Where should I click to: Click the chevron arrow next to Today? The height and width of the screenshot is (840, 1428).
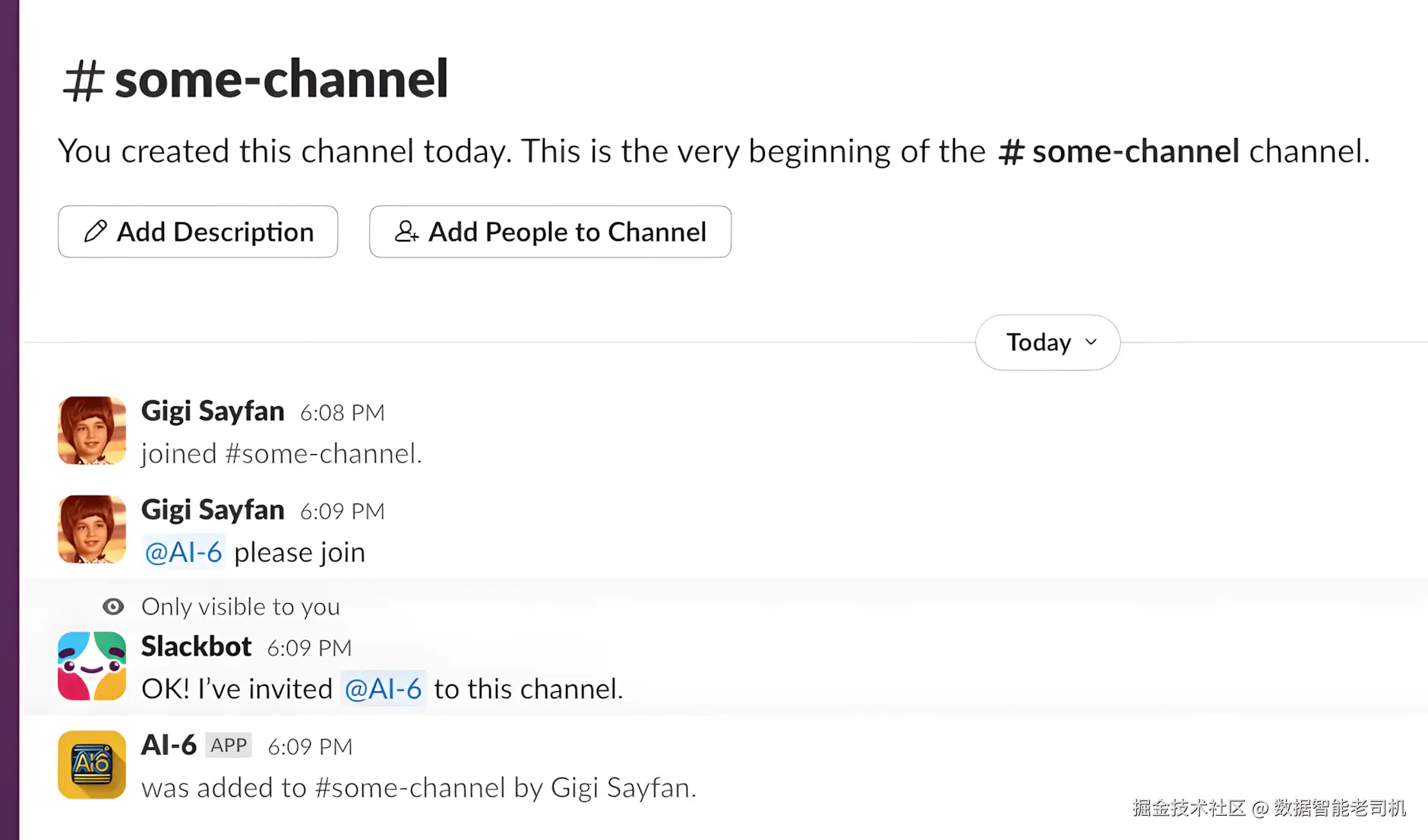tap(1091, 343)
